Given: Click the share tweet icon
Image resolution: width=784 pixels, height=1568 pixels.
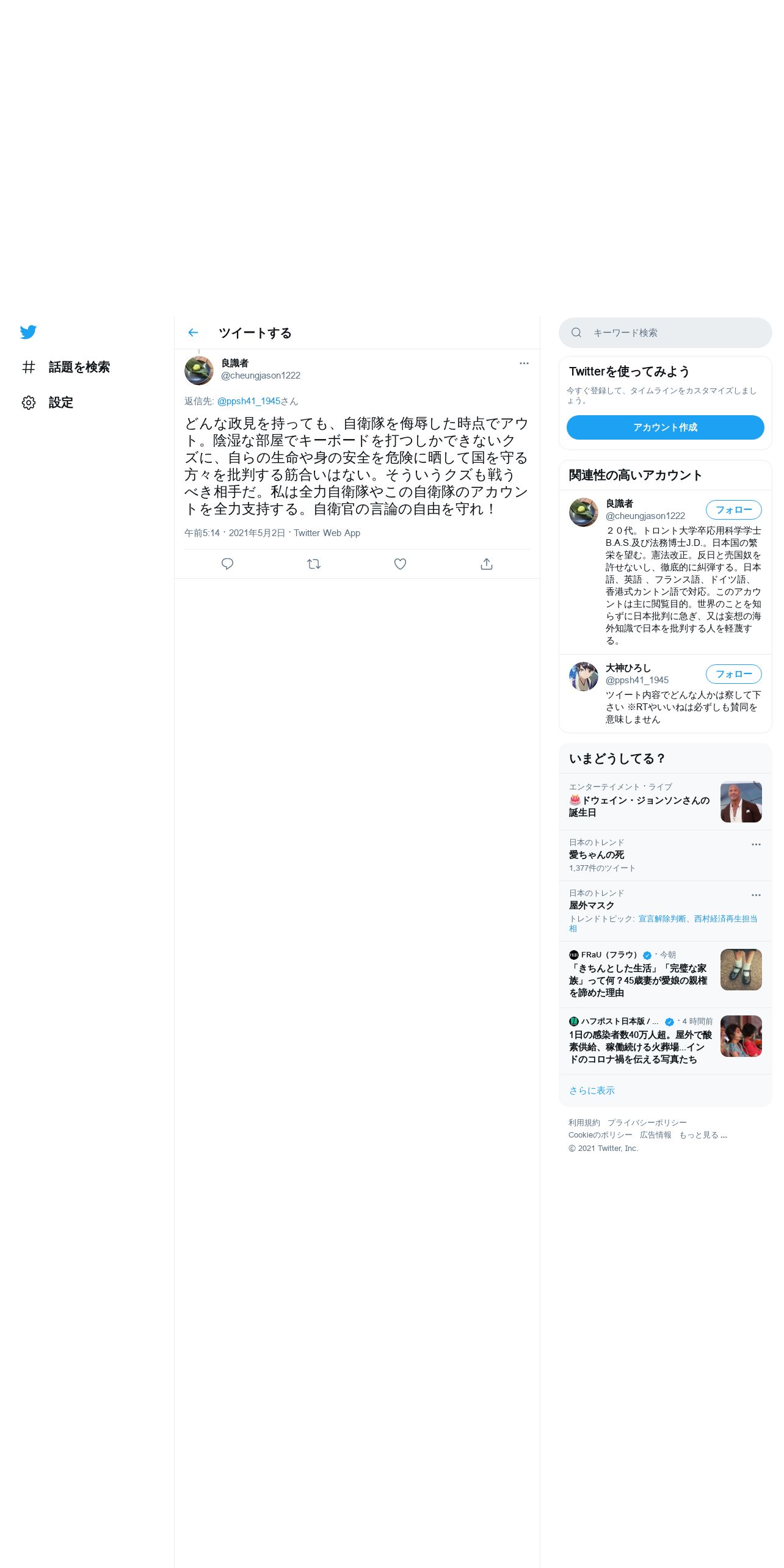Looking at the screenshot, I should point(487,564).
